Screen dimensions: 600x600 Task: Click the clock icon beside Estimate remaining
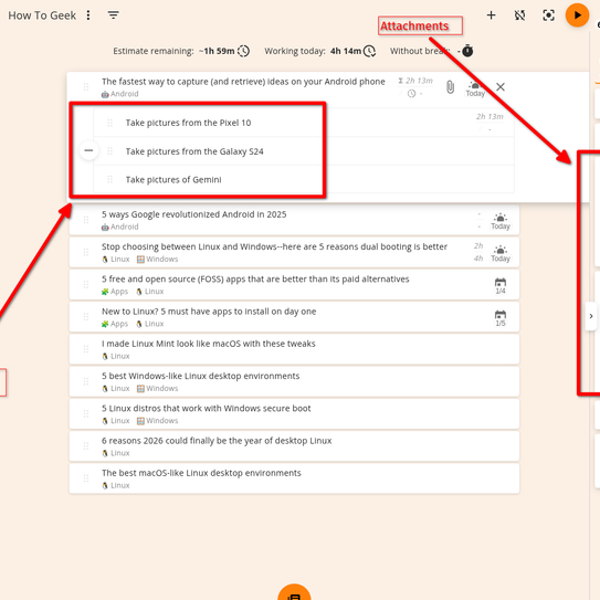(x=243, y=51)
